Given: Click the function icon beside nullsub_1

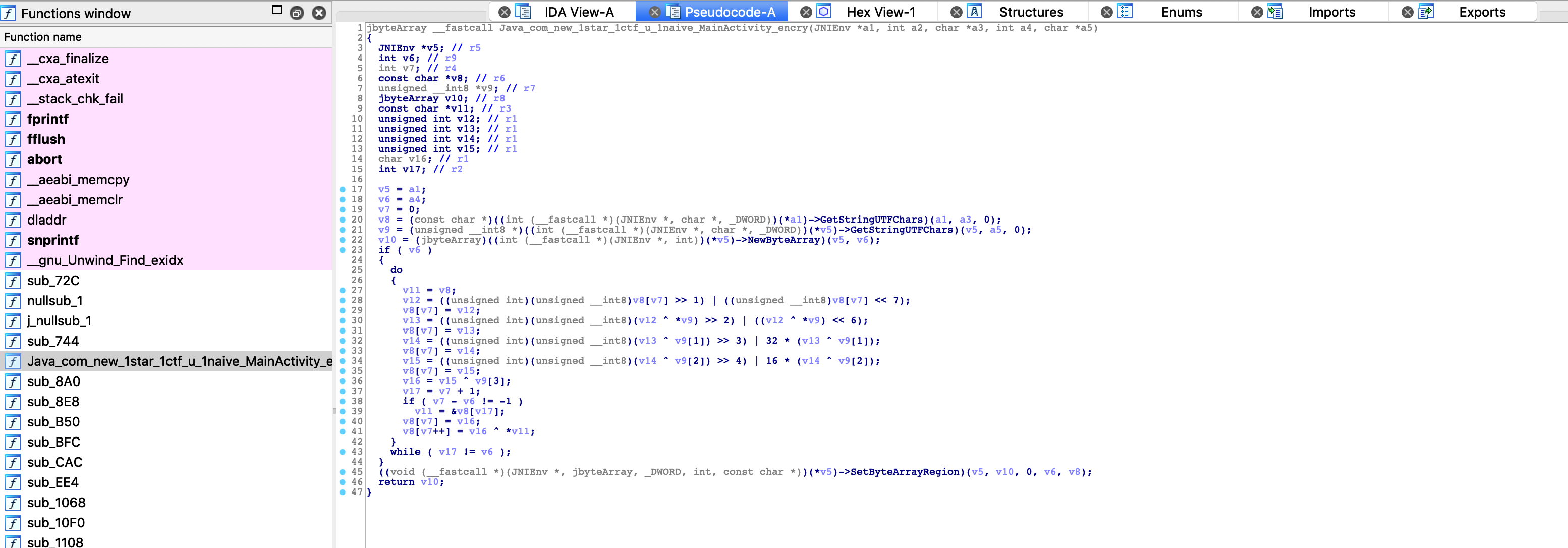Looking at the screenshot, I should pos(13,301).
